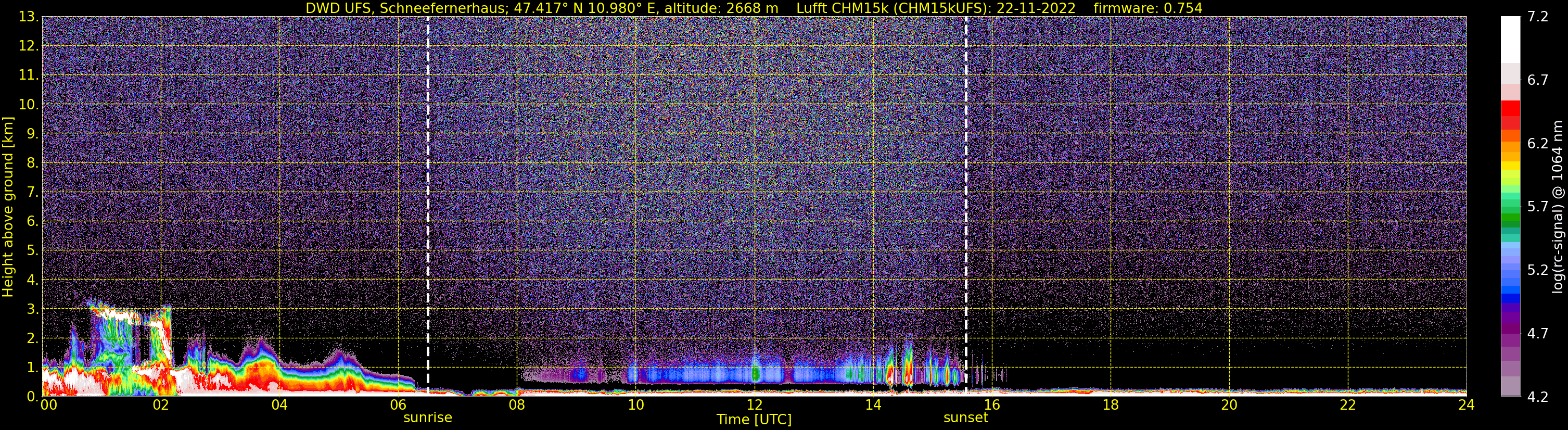This screenshot has width=1568, height=430.
Task: Click the white top segment of the colorbar
Action: [x=1510, y=40]
